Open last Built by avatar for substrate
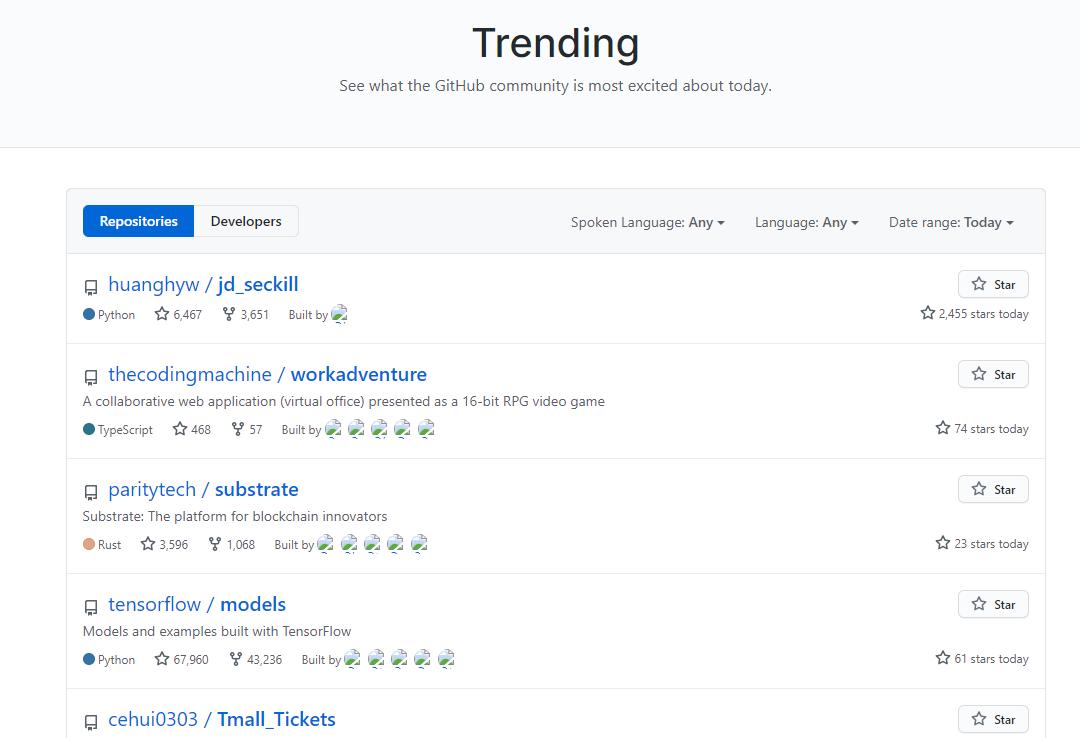The image size is (1080, 738). 419,544
